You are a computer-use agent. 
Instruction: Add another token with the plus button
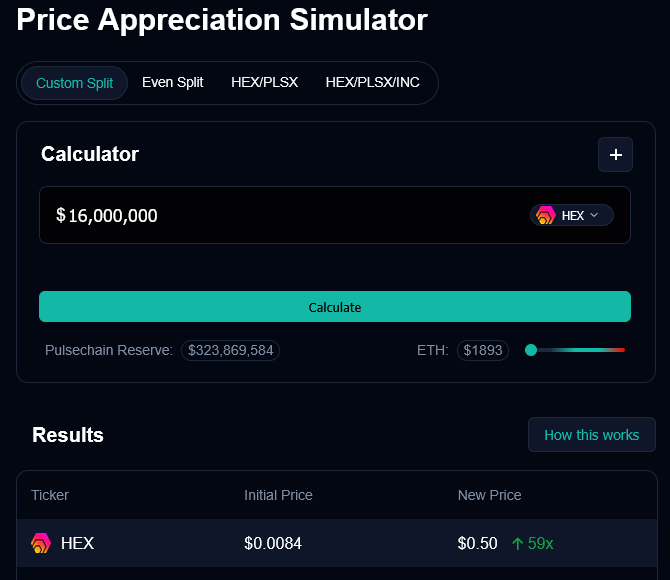(x=615, y=154)
